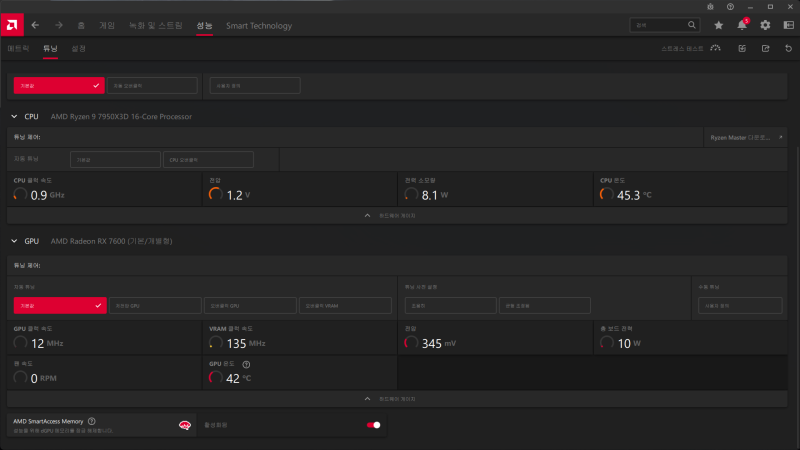Switch to the 메트릭 sub-tab
Viewport: 800px width, 450px height.
coord(18,48)
